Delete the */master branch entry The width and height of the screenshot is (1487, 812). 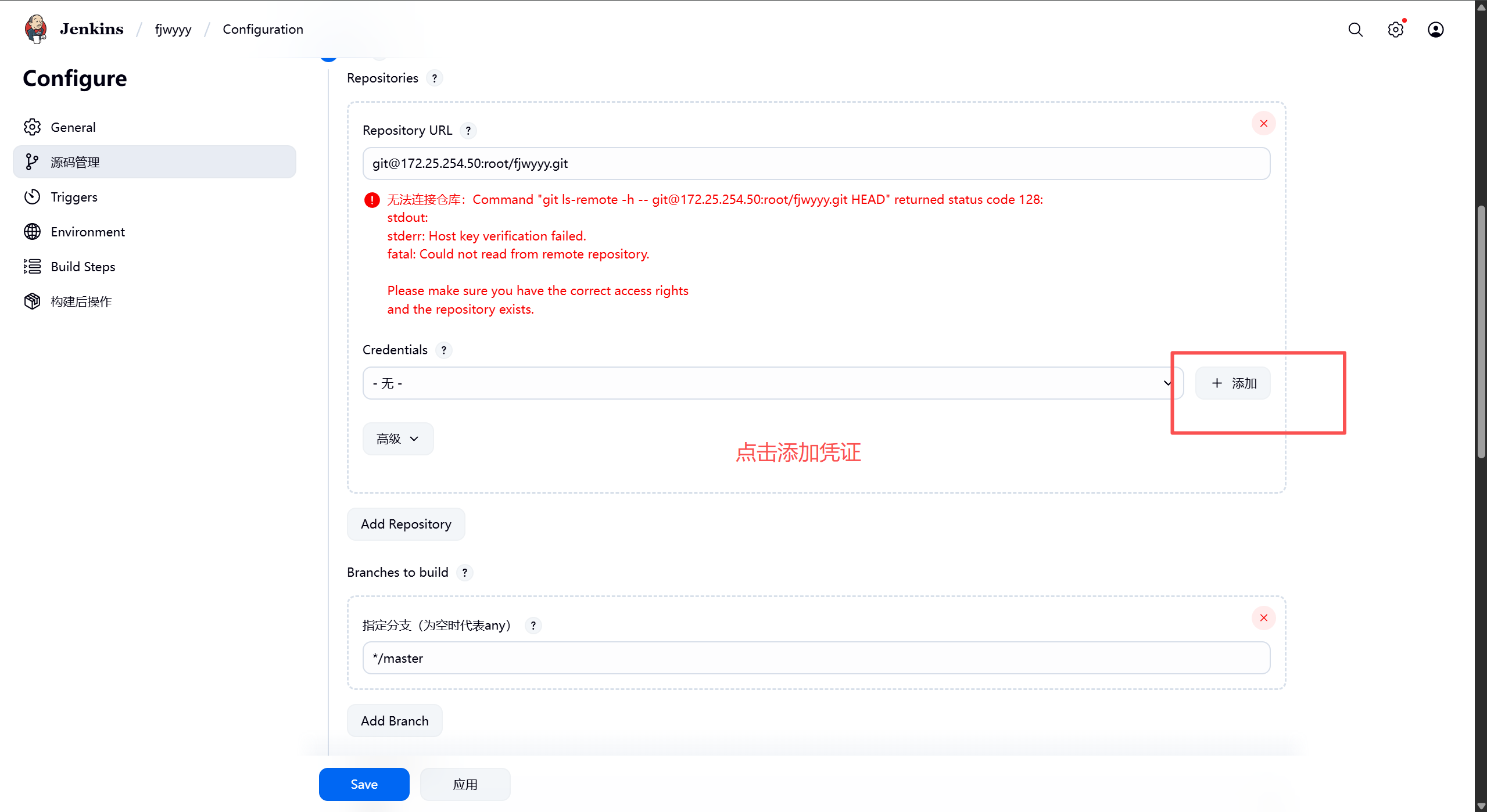pyautogui.click(x=1263, y=618)
